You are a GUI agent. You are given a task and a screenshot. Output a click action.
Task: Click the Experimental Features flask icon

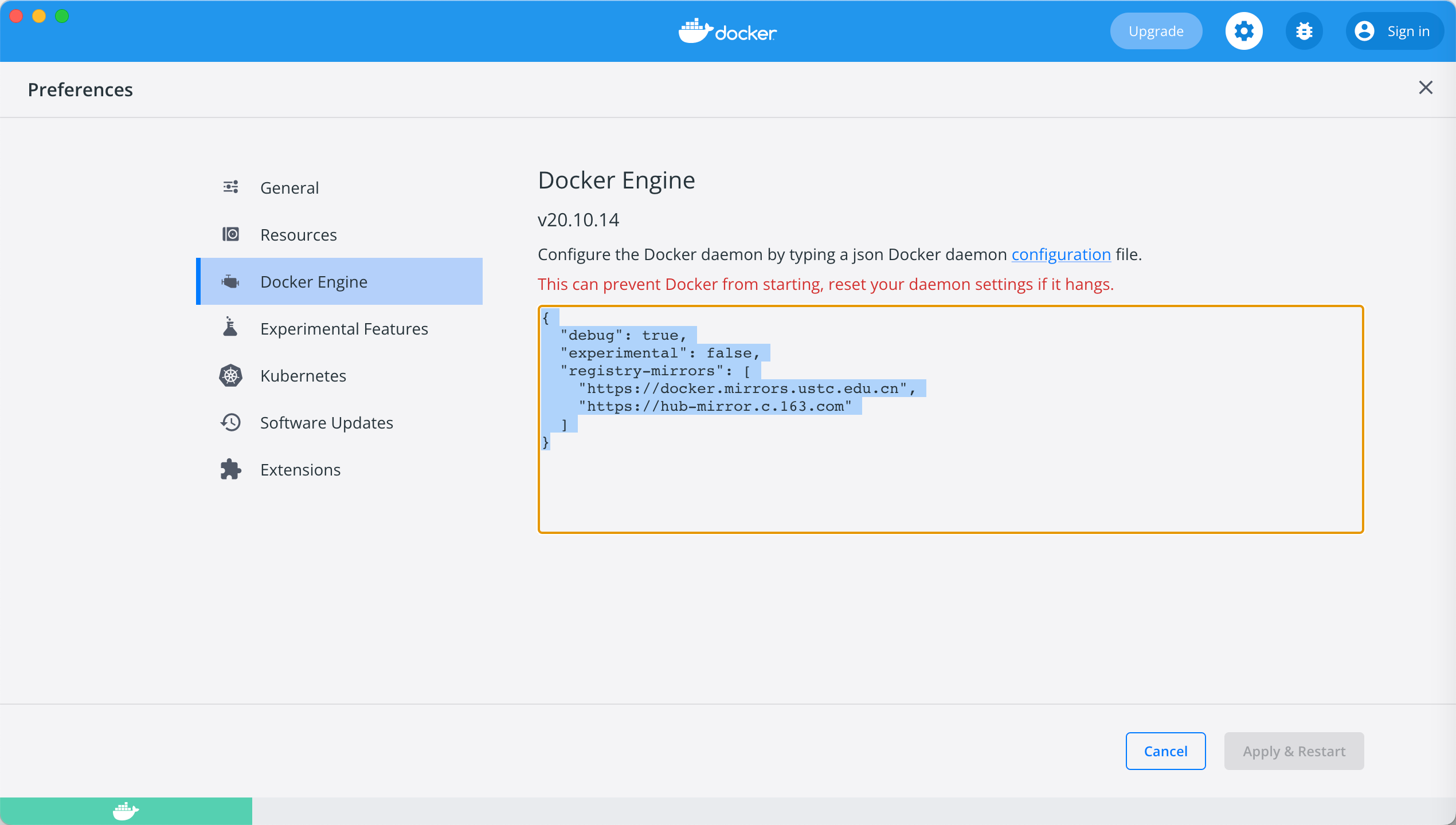tap(230, 327)
